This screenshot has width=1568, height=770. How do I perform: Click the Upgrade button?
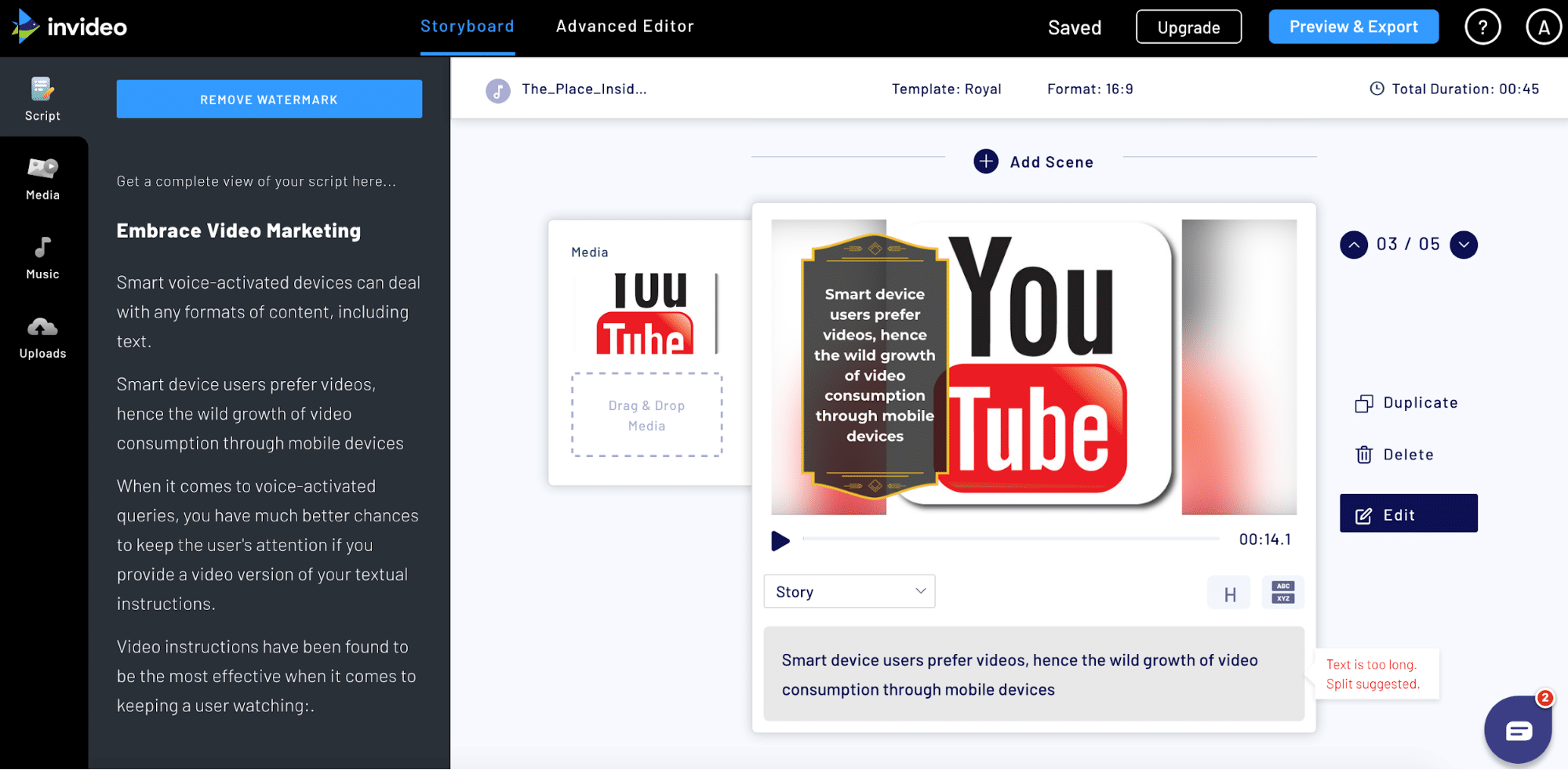(x=1188, y=27)
